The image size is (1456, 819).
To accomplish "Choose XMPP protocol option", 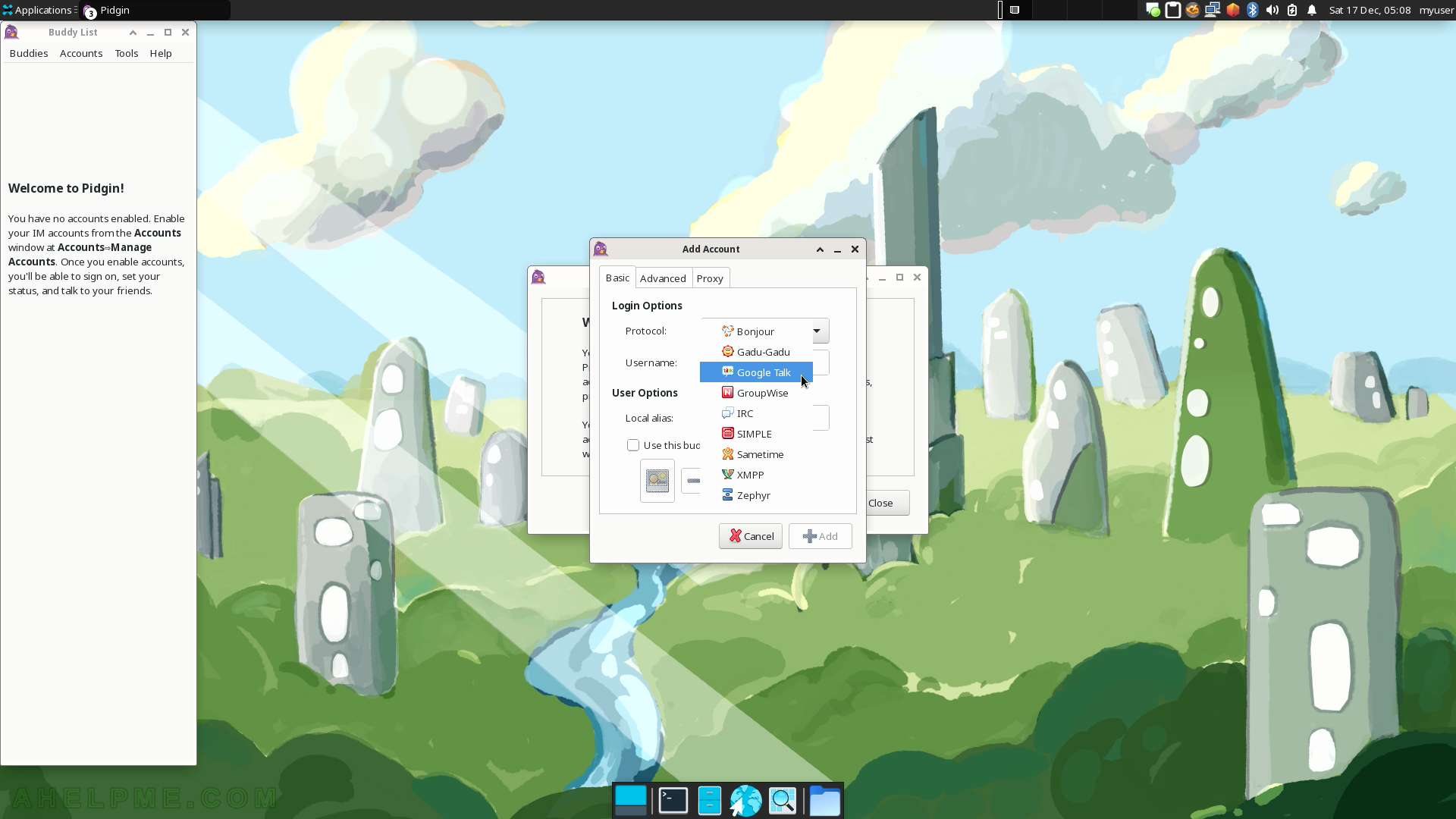I will [756, 475].
